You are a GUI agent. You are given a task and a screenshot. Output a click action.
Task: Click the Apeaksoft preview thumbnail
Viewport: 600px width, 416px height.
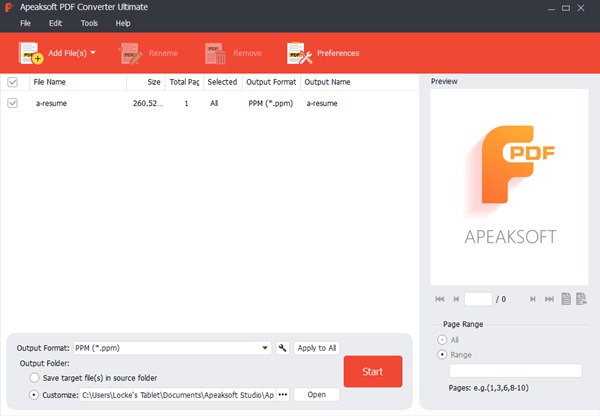click(509, 187)
